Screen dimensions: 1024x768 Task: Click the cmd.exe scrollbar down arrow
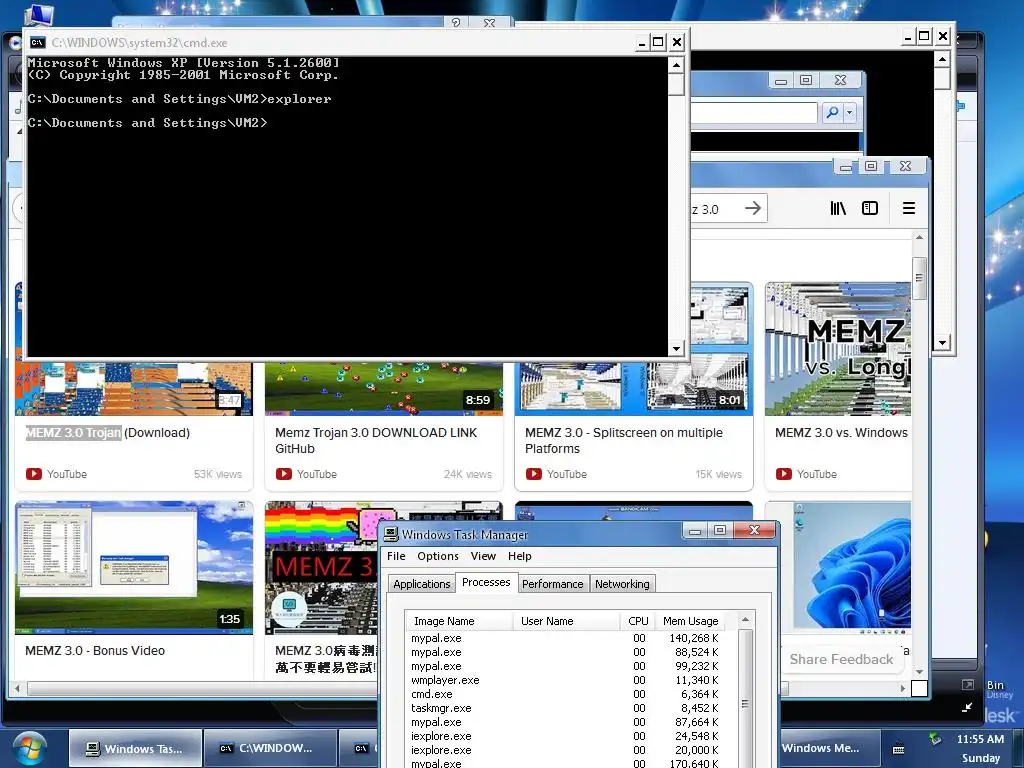coord(676,349)
